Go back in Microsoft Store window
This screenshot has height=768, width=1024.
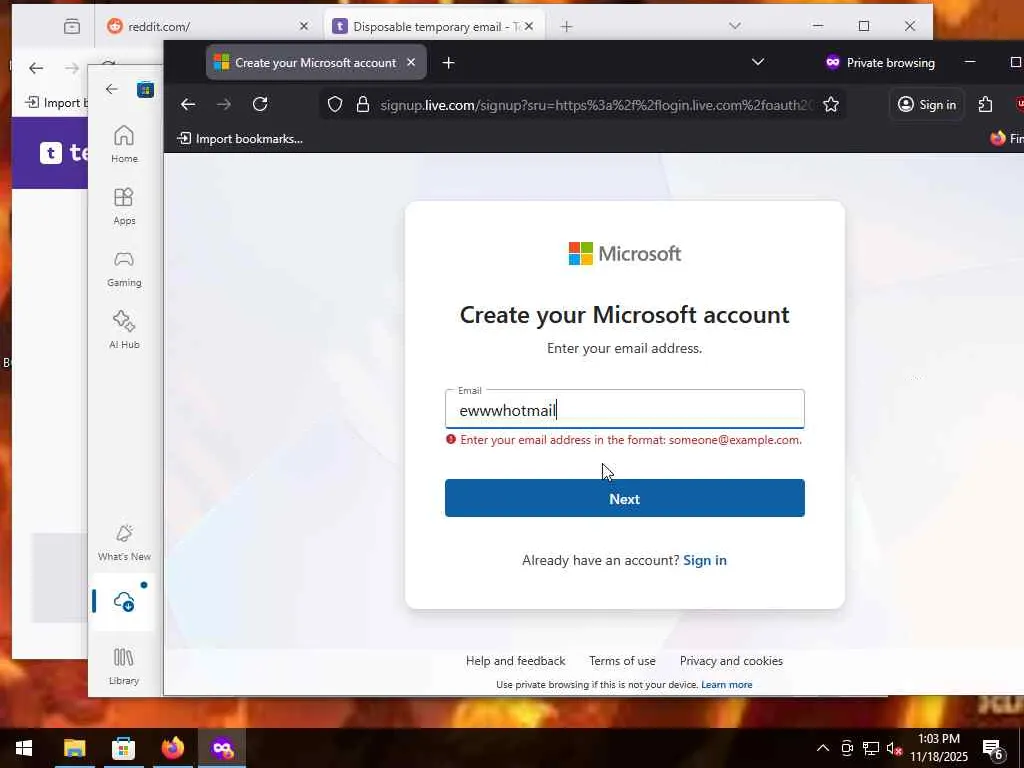coord(112,89)
